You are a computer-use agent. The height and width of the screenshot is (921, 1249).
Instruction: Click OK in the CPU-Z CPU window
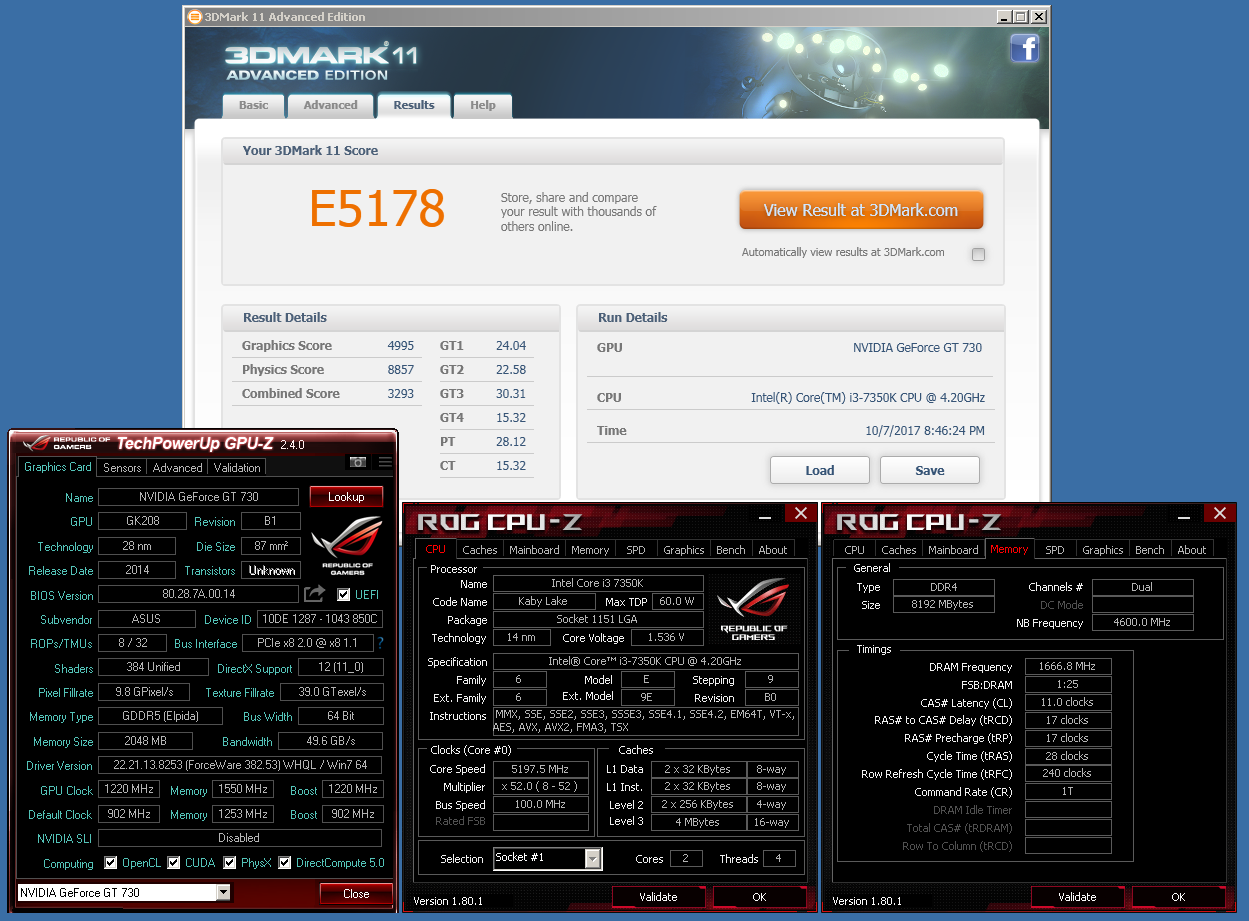click(x=759, y=896)
